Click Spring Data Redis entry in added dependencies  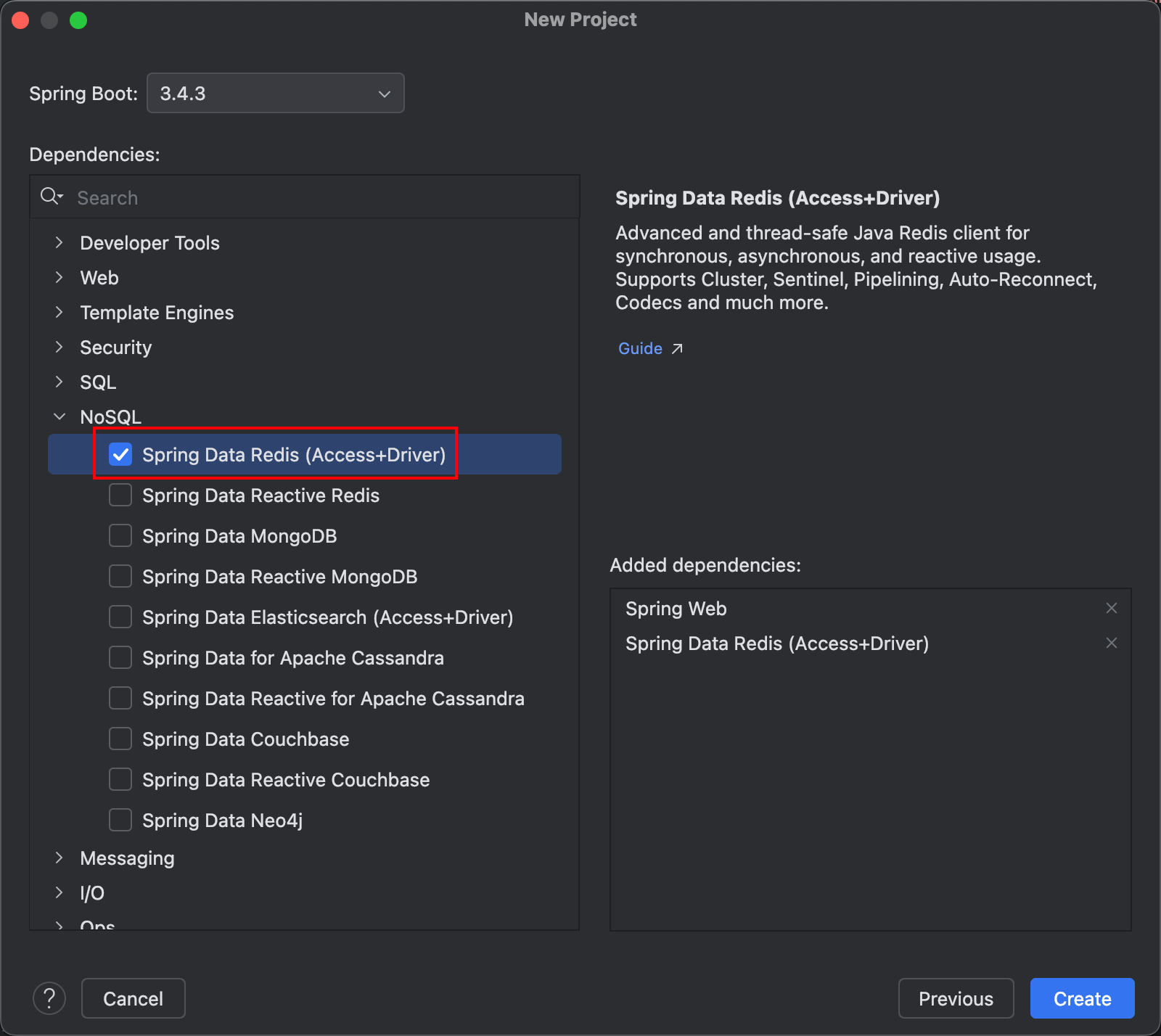pyautogui.click(x=777, y=644)
